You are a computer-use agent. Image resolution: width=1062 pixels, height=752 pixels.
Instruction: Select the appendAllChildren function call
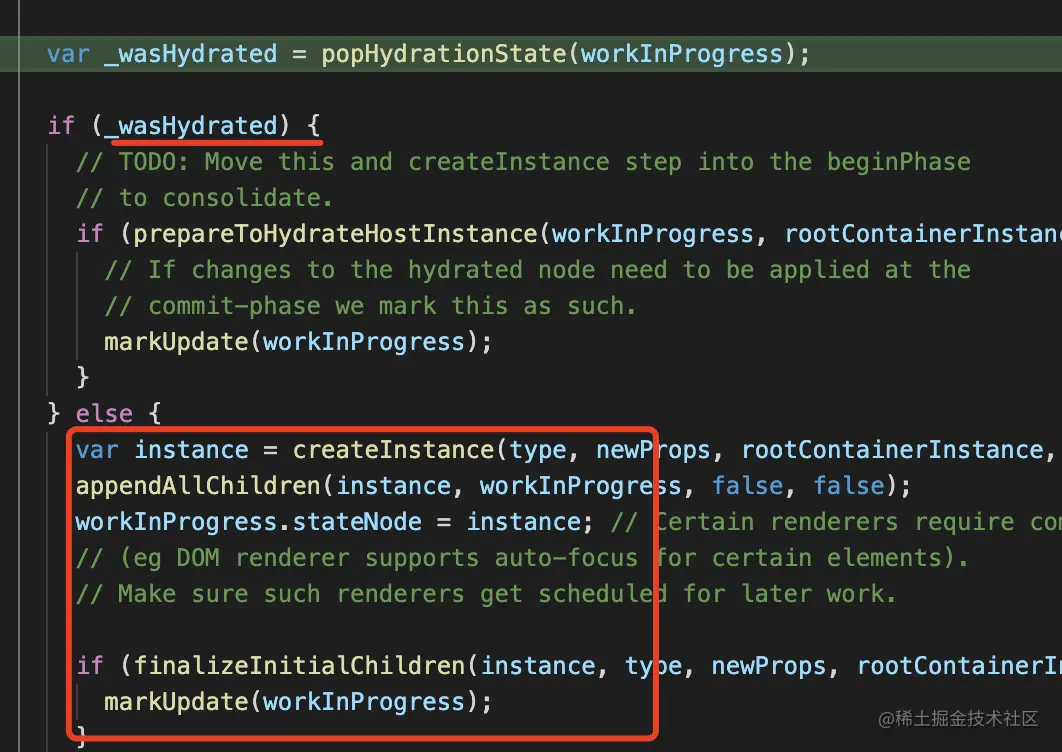(200, 485)
